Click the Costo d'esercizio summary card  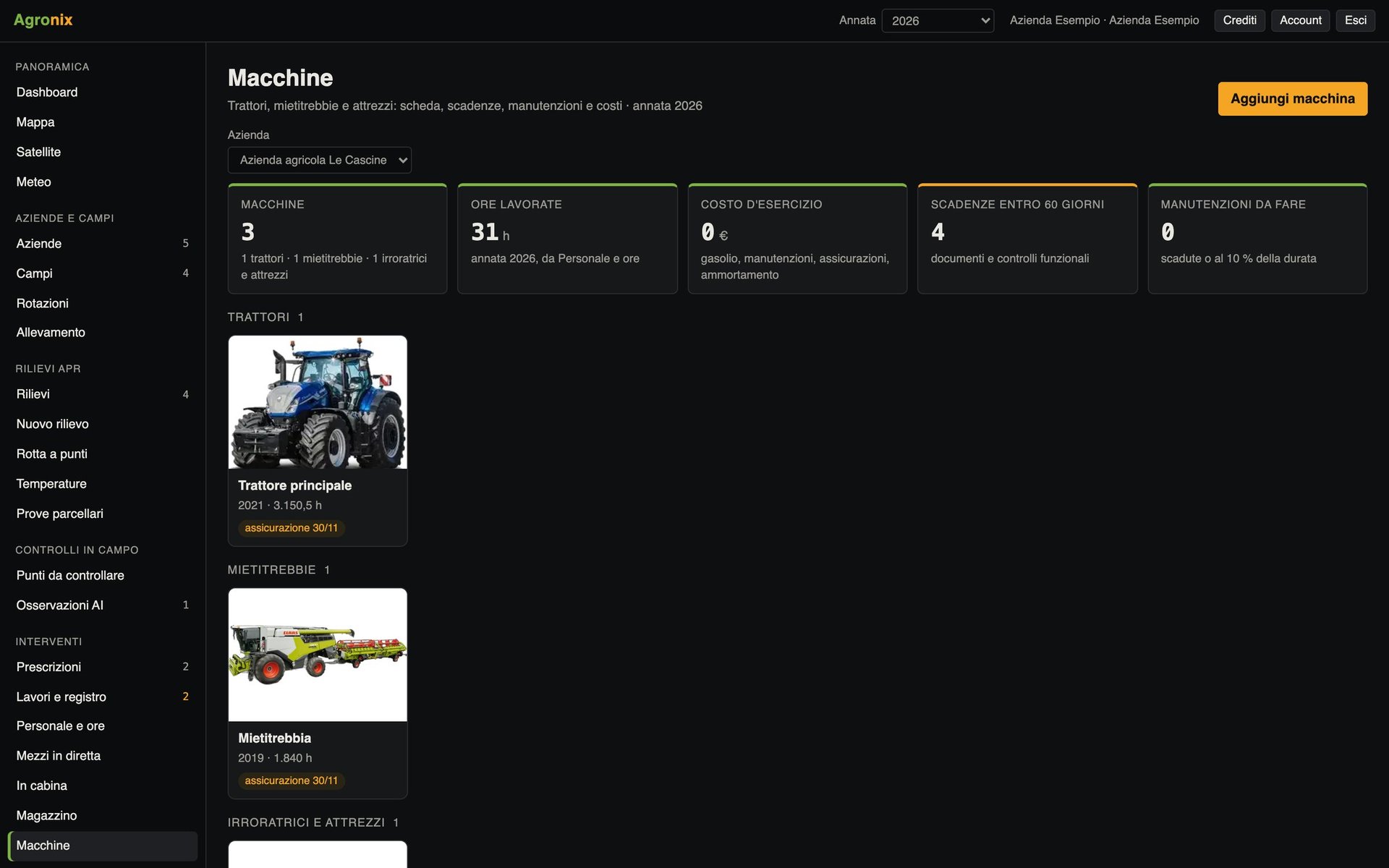tap(797, 239)
